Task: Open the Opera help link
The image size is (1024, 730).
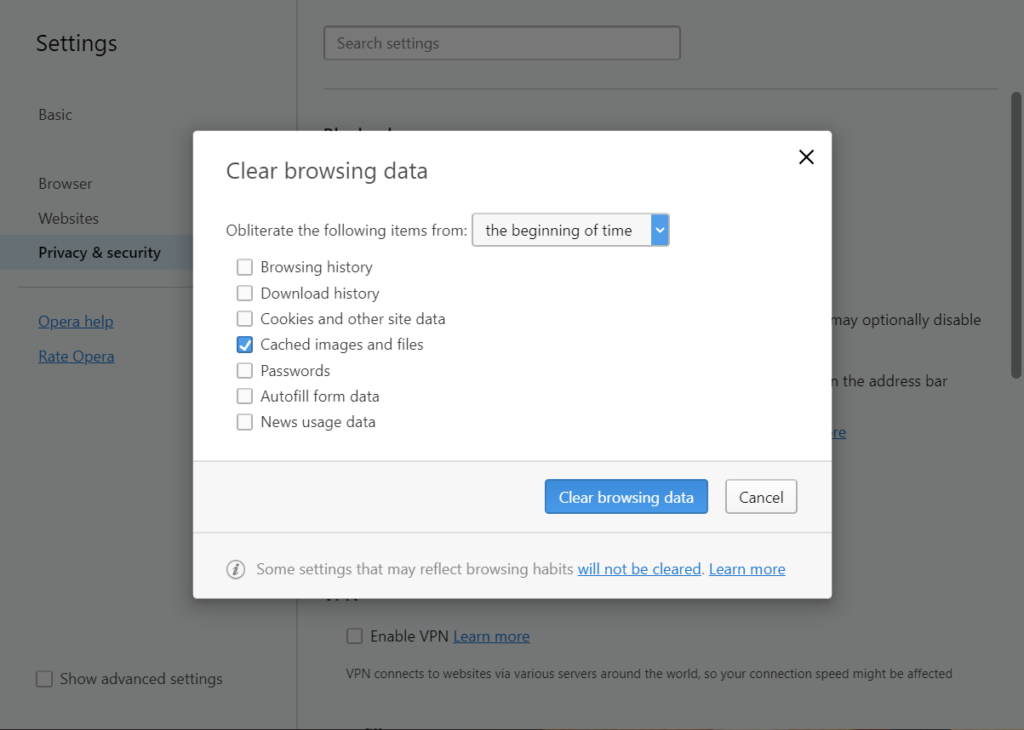Action: pyautogui.click(x=75, y=321)
